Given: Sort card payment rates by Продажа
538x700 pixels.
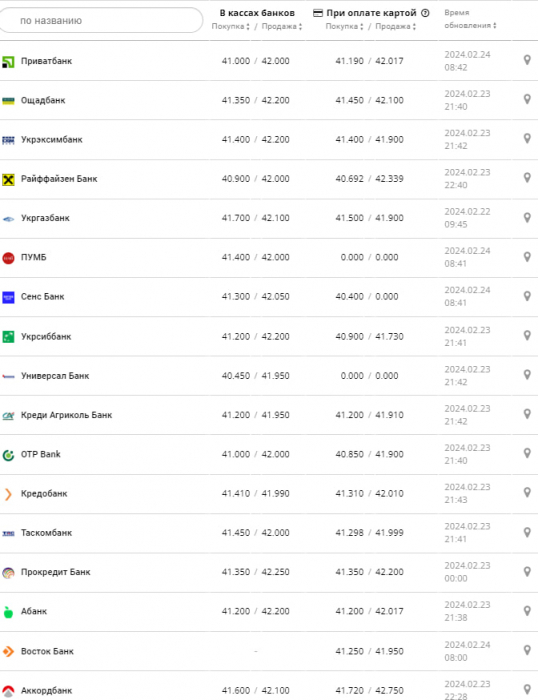Looking at the screenshot, I should click(396, 26).
